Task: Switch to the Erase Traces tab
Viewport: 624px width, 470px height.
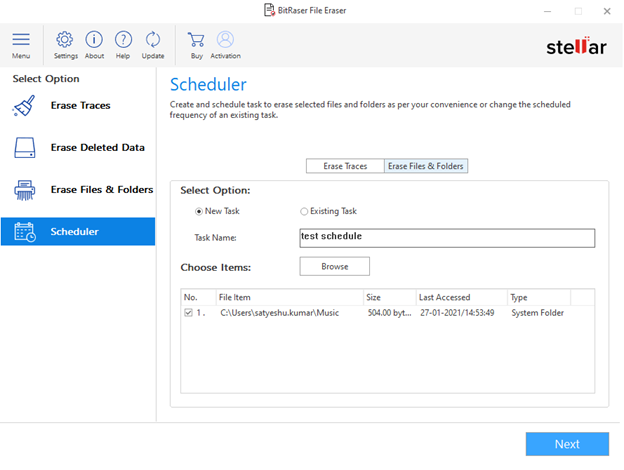Action: pos(345,166)
